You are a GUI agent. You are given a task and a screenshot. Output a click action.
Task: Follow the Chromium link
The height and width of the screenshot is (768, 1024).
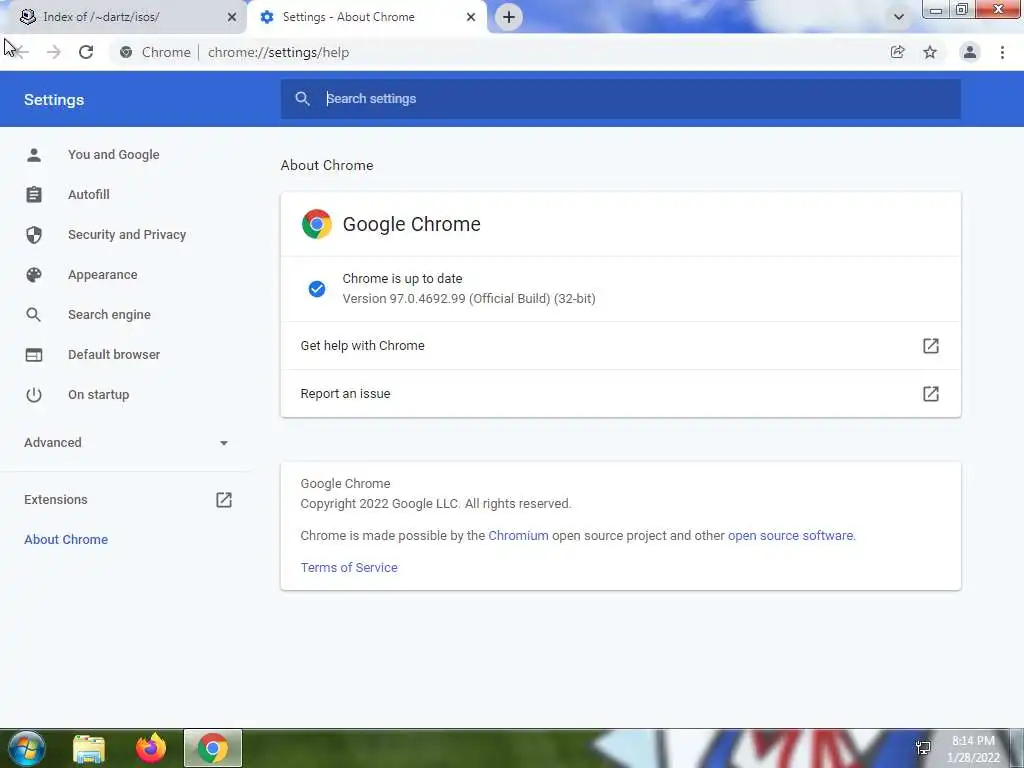(x=519, y=536)
